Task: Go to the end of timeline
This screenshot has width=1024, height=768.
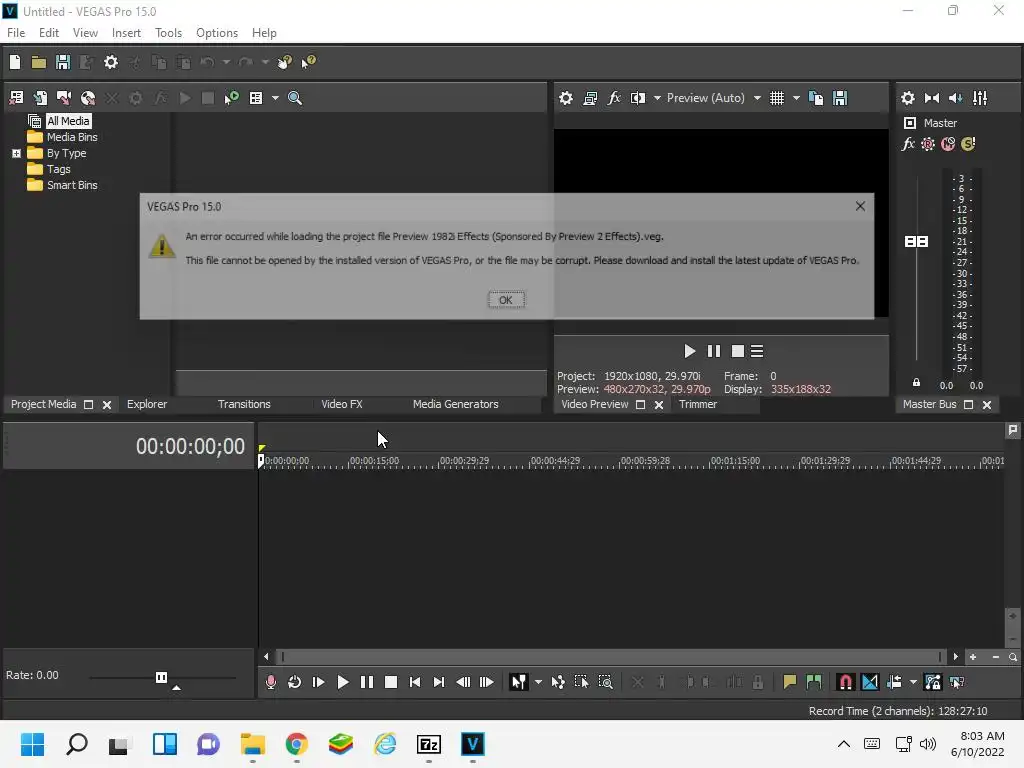Action: [439, 682]
